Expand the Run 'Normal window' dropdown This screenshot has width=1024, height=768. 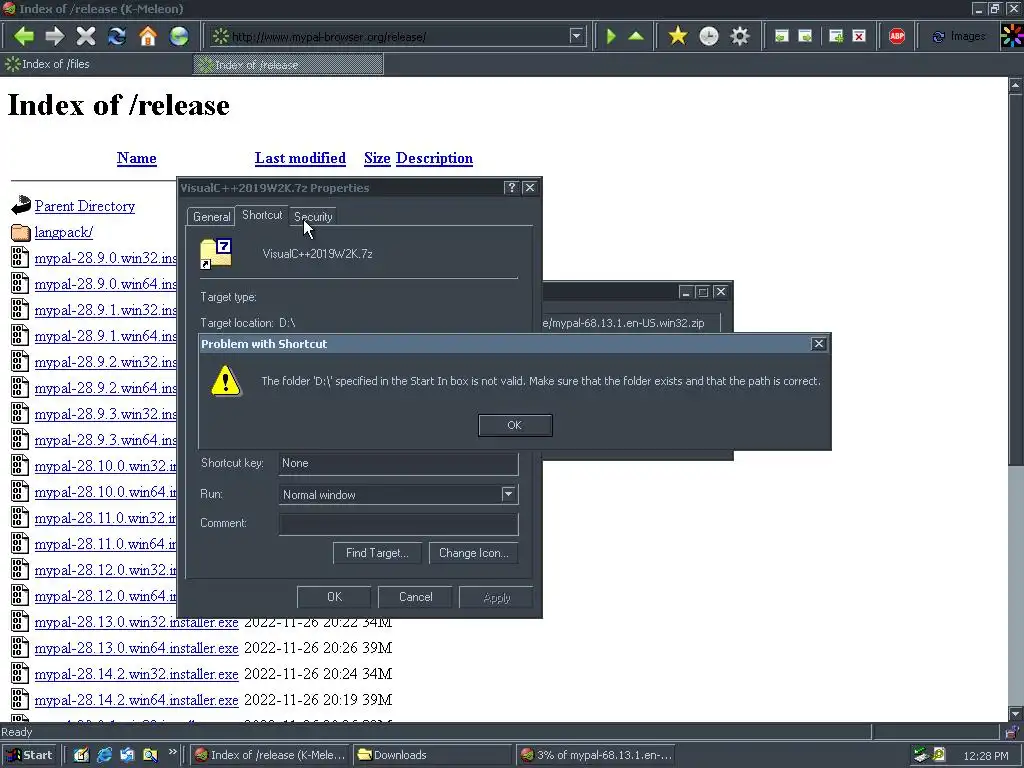pos(509,494)
